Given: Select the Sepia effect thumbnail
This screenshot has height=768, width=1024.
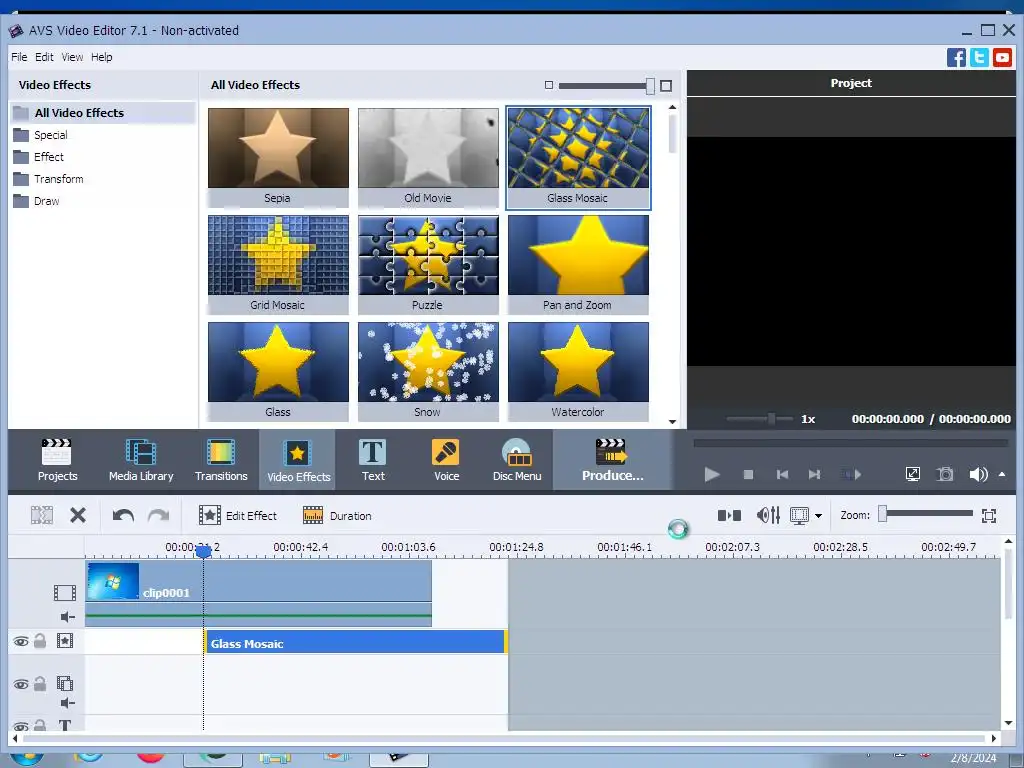Looking at the screenshot, I should [x=278, y=157].
